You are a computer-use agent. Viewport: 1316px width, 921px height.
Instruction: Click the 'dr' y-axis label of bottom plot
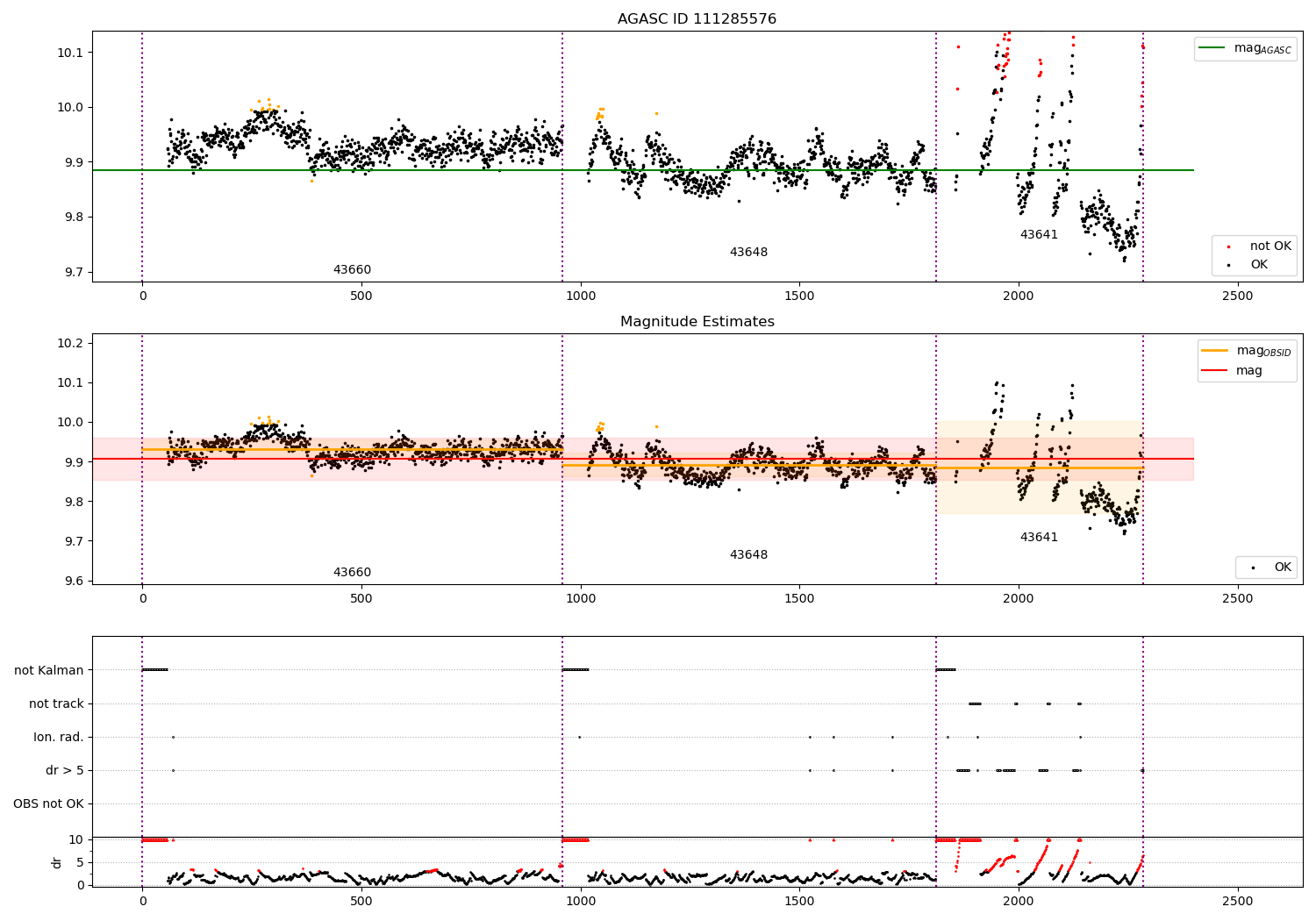pyautogui.click(x=56, y=862)
